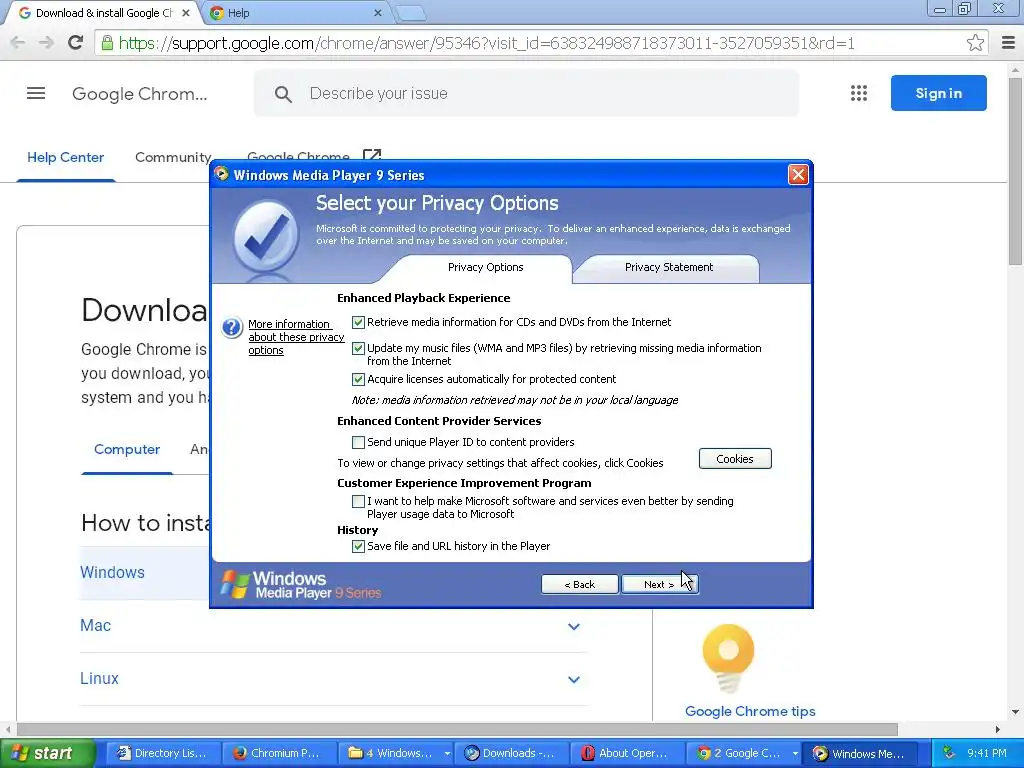This screenshot has height=768, width=1024.
Task: Open a new tab button
Action: 411,13
